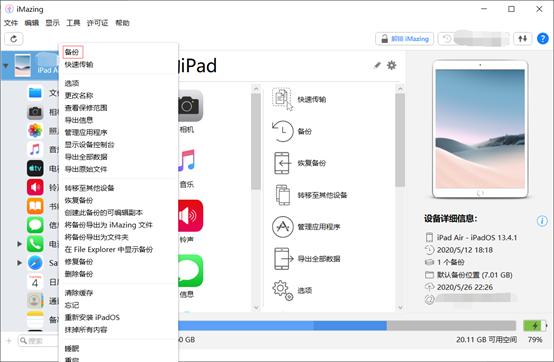Click the 快速传输 icon in actions list
The width and height of the screenshot is (554, 362).
(x=282, y=99)
